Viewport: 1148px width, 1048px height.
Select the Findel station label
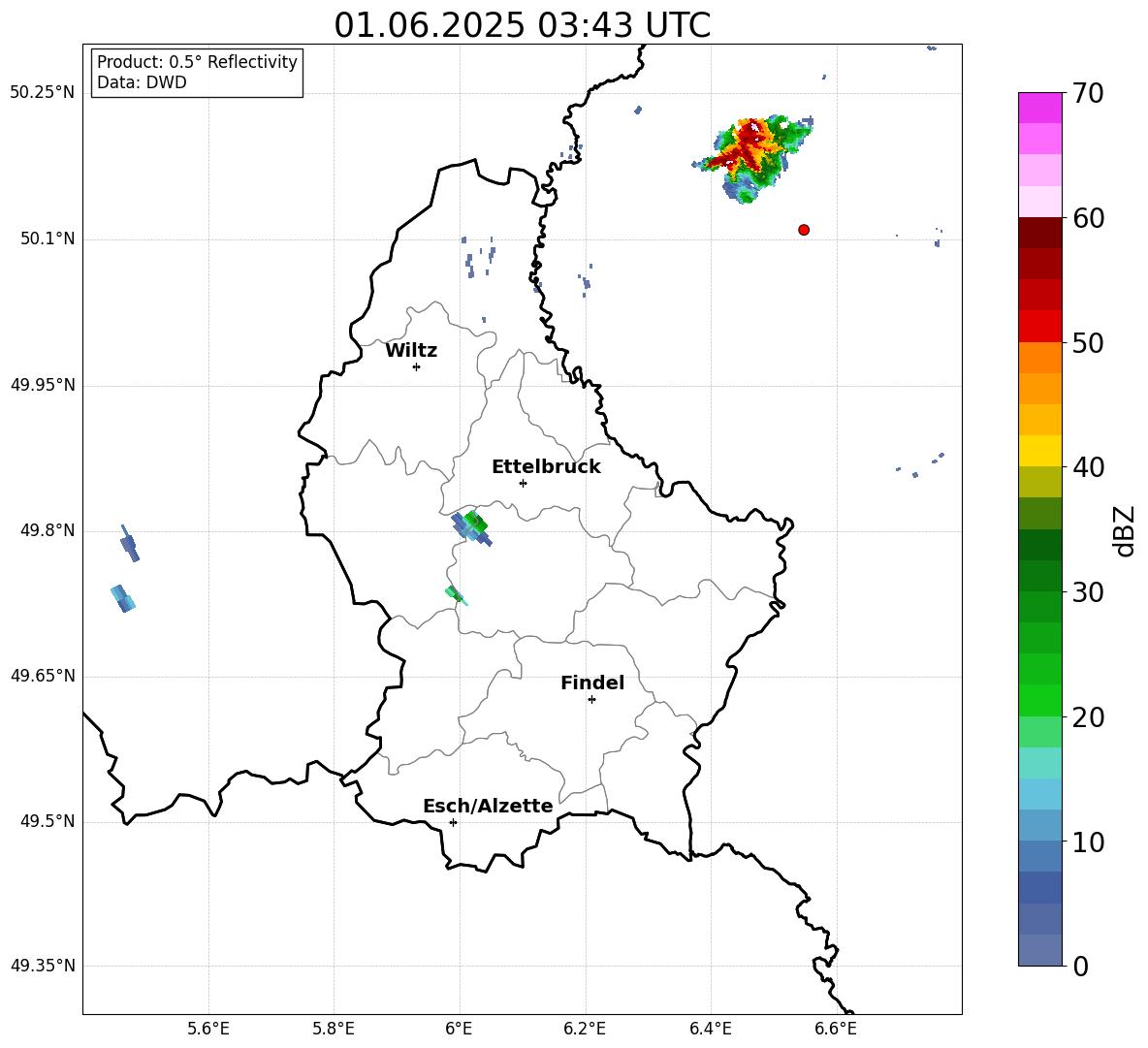click(592, 683)
